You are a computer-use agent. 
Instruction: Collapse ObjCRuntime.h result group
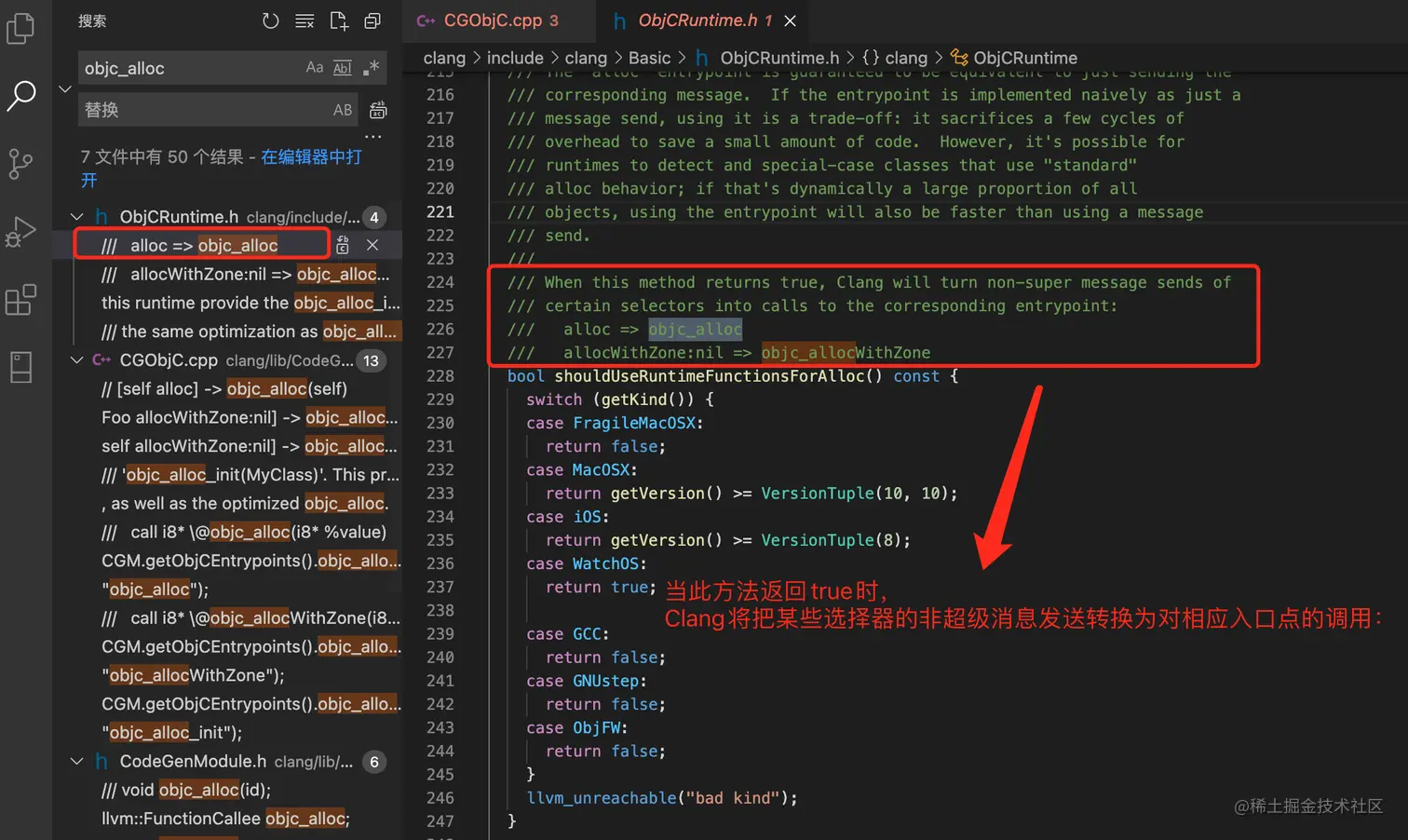tap(76, 217)
